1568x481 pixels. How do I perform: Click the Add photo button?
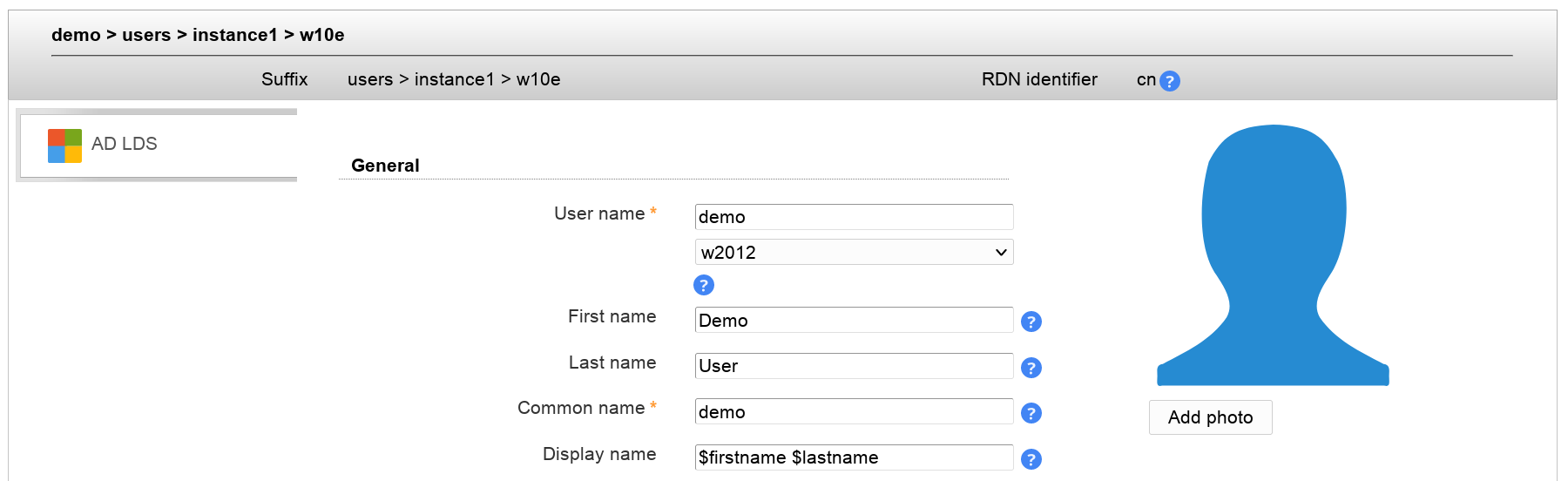(x=1210, y=417)
